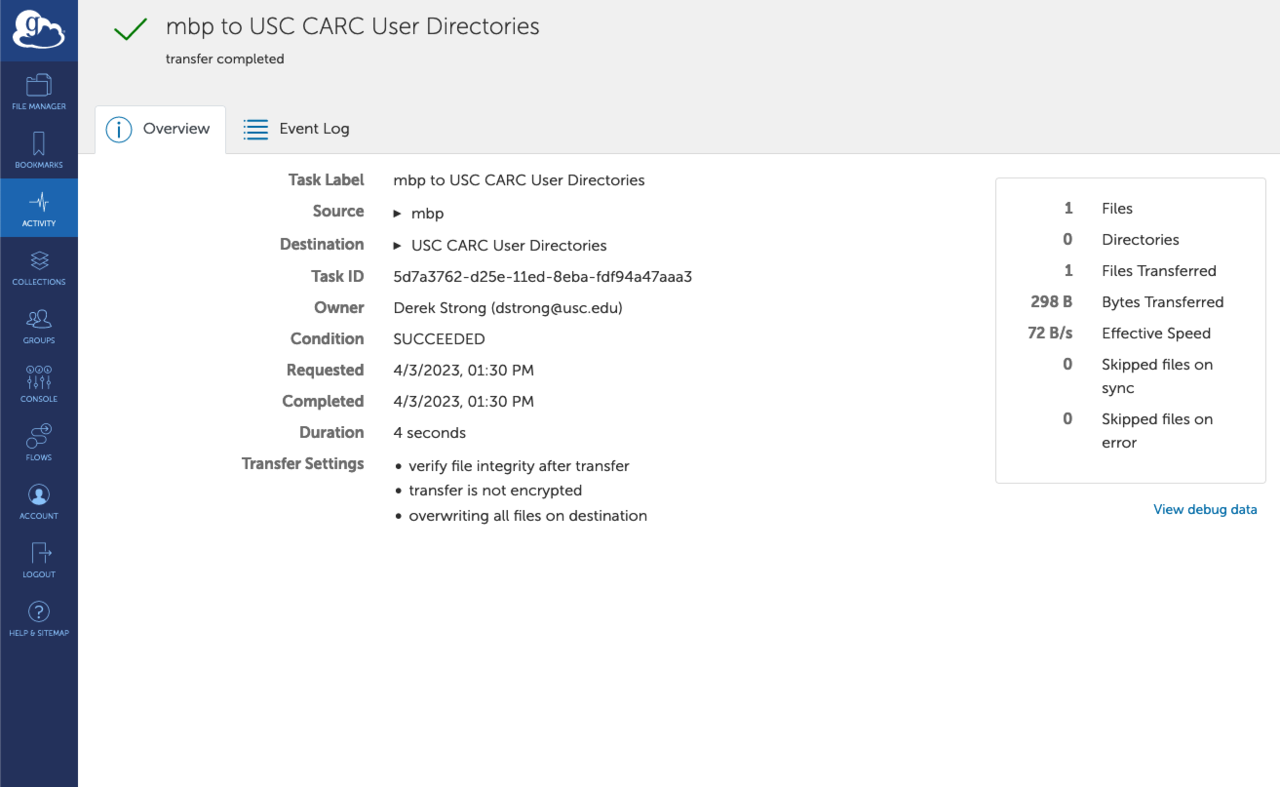The image size is (1280, 787).
Task: Click the Task ID value 5d7a3762-d25e-11ed-8eba-fdf94a47aaa3
Action: [x=543, y=277]
